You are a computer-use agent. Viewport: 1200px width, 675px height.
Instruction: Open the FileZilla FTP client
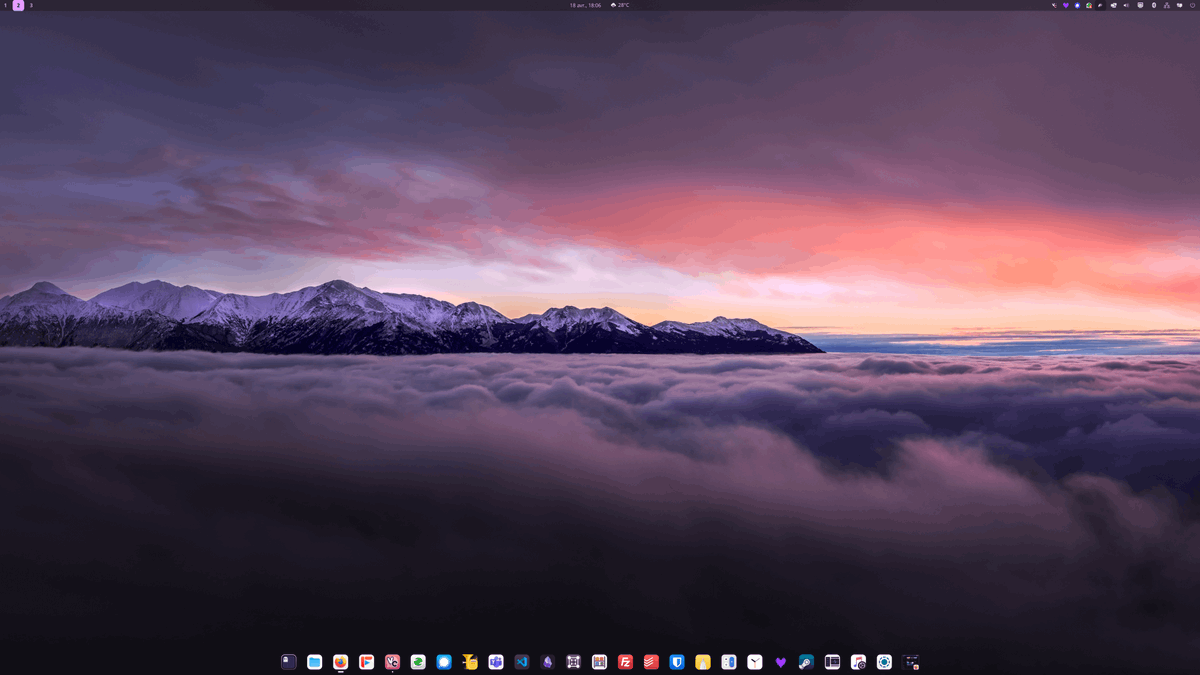pyautogui.click(x=625, y=661)
